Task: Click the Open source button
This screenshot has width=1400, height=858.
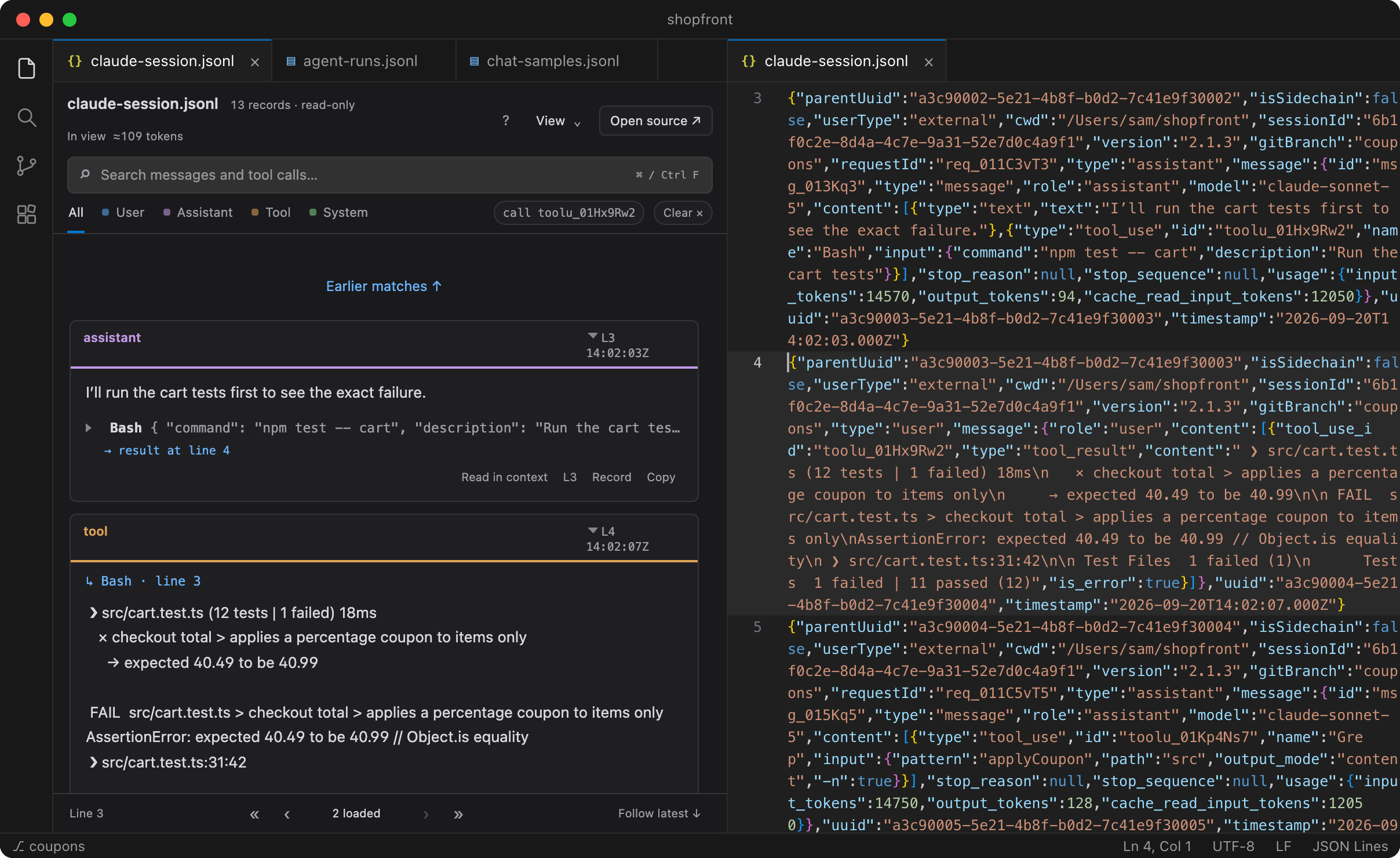Action: coord(655,121)
